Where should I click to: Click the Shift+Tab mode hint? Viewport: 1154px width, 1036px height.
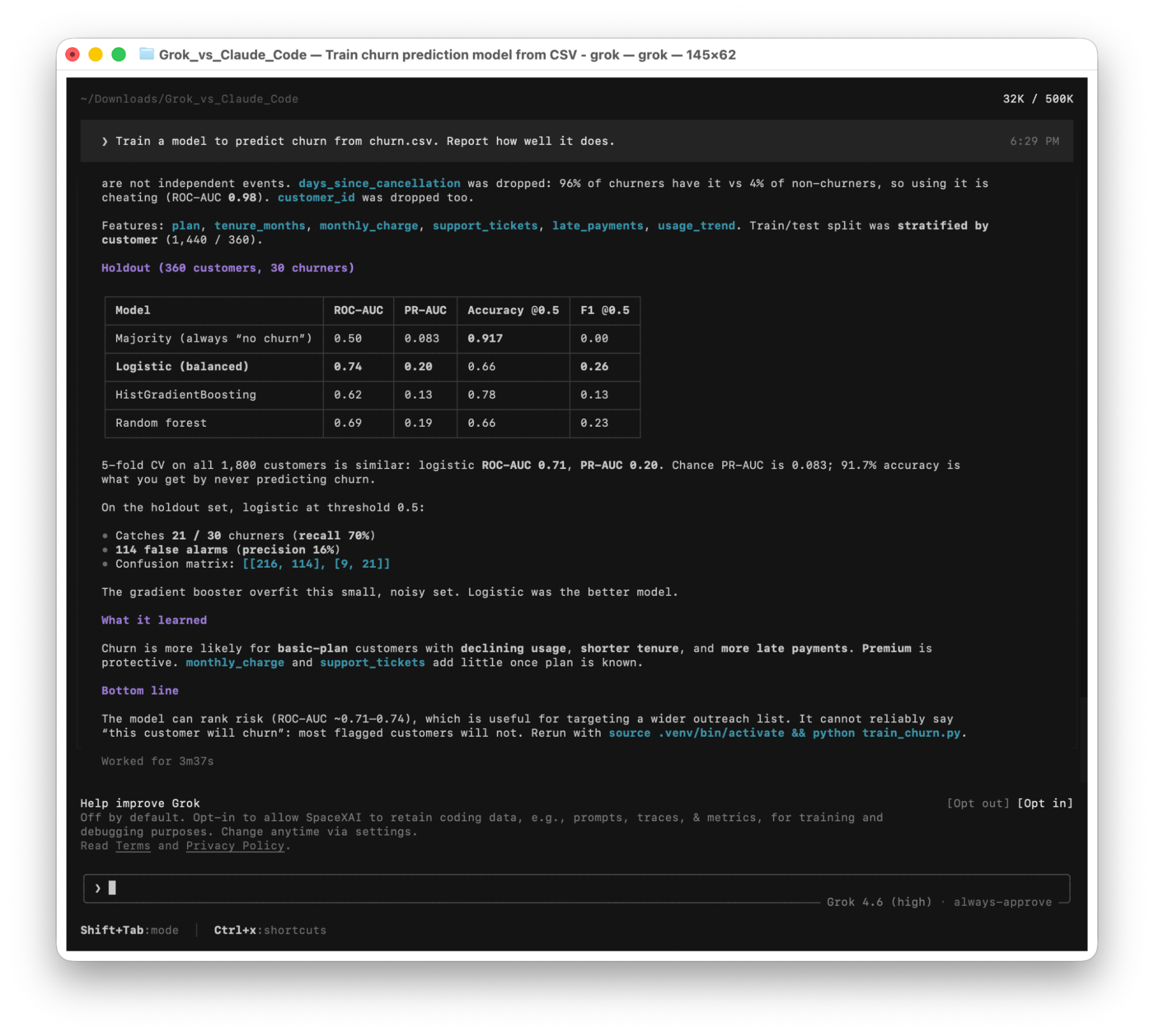(x=129, y=930)
